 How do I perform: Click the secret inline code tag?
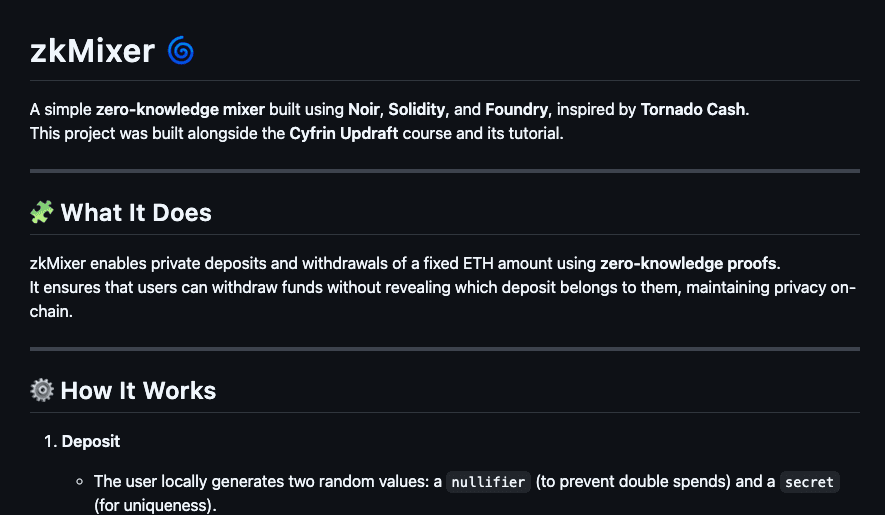809,482
